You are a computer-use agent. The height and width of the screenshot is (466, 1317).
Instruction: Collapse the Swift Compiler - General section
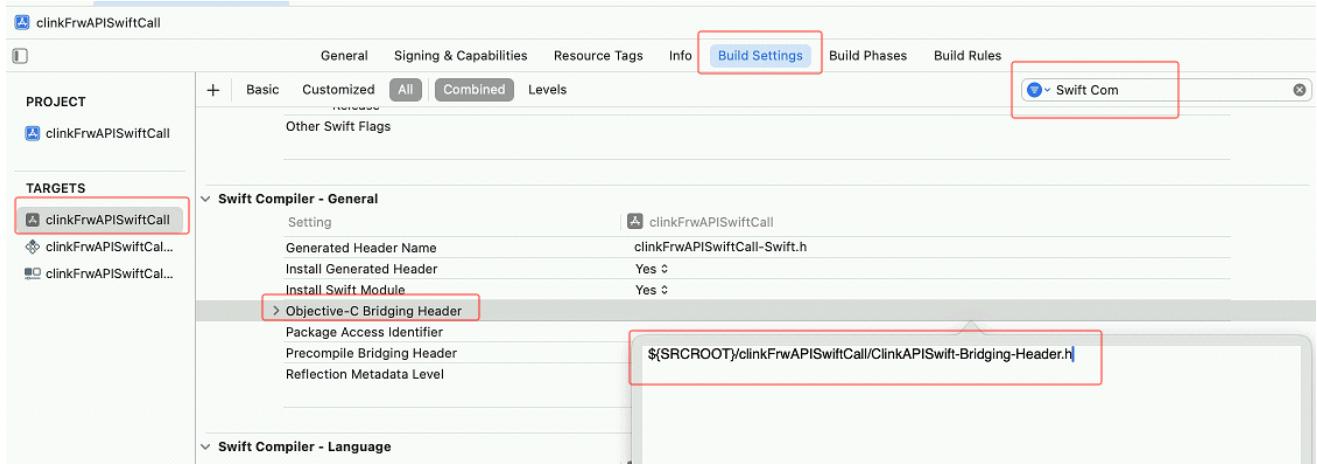[x=207, y=199]
